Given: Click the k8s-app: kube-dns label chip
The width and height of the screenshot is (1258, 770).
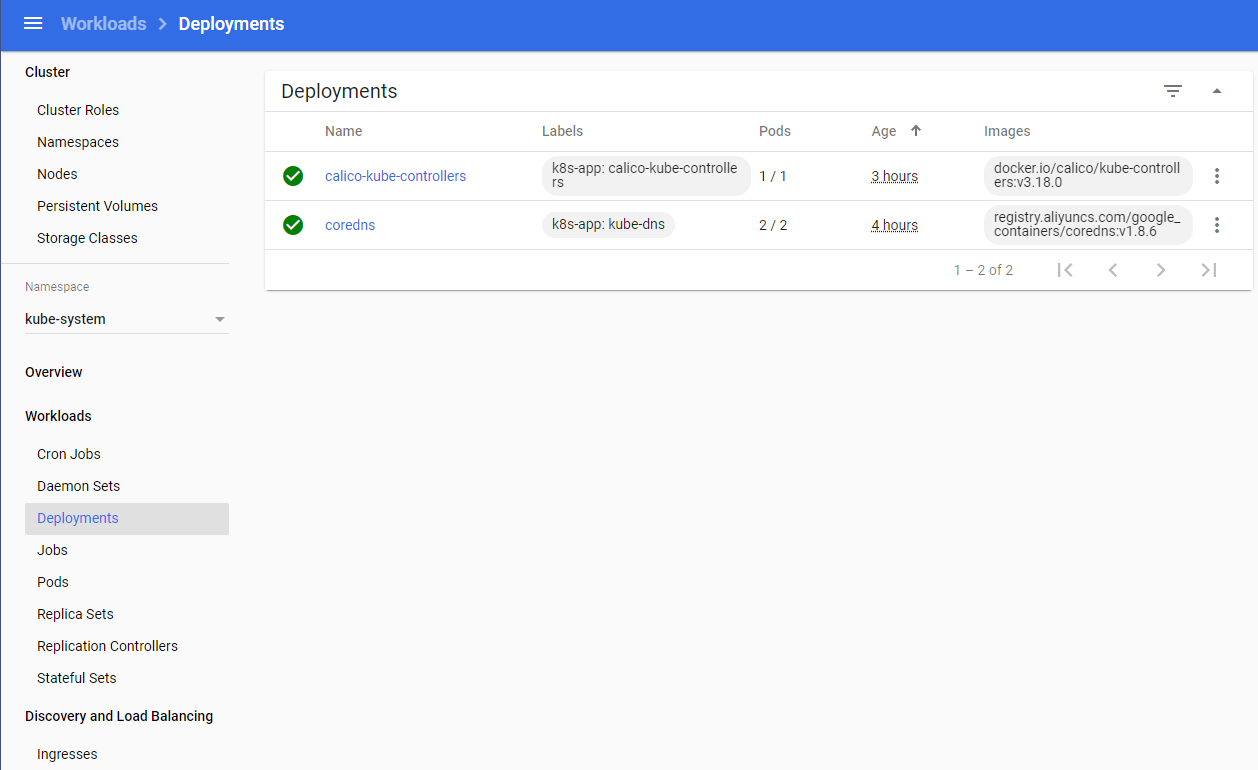Looking at the screenshot, I should (x=608, y=225).
